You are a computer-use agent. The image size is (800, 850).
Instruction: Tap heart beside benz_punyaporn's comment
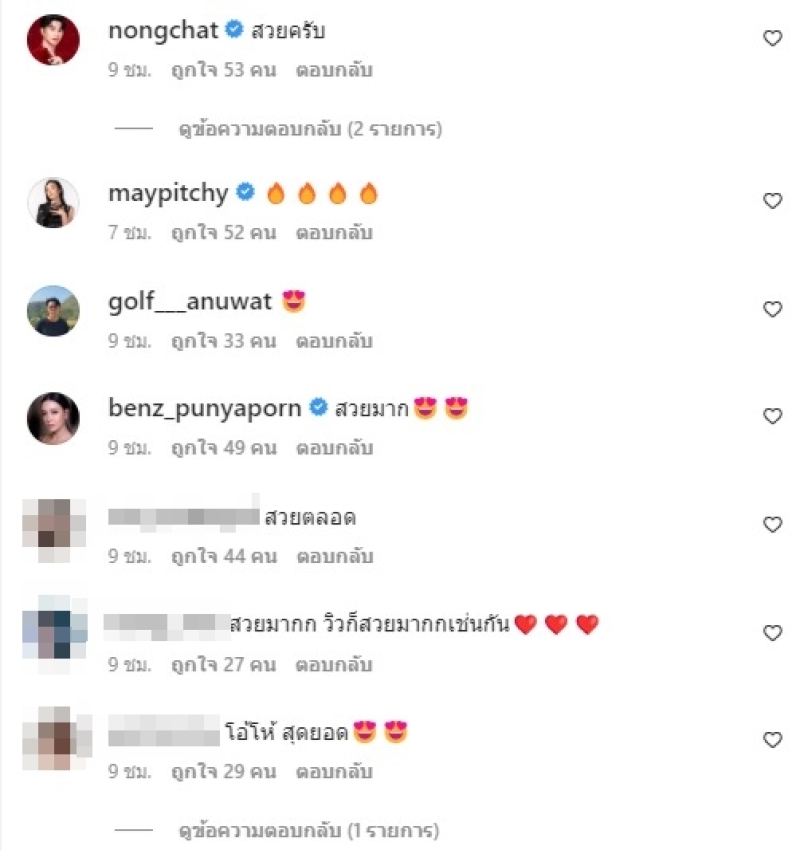[772, 416]
